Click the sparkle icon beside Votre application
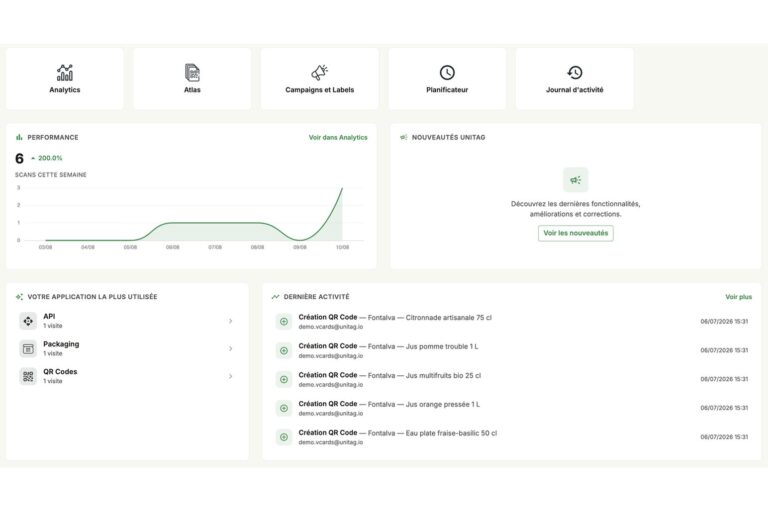The height and width of the screenshot is (512, 768). click(19, 296)
